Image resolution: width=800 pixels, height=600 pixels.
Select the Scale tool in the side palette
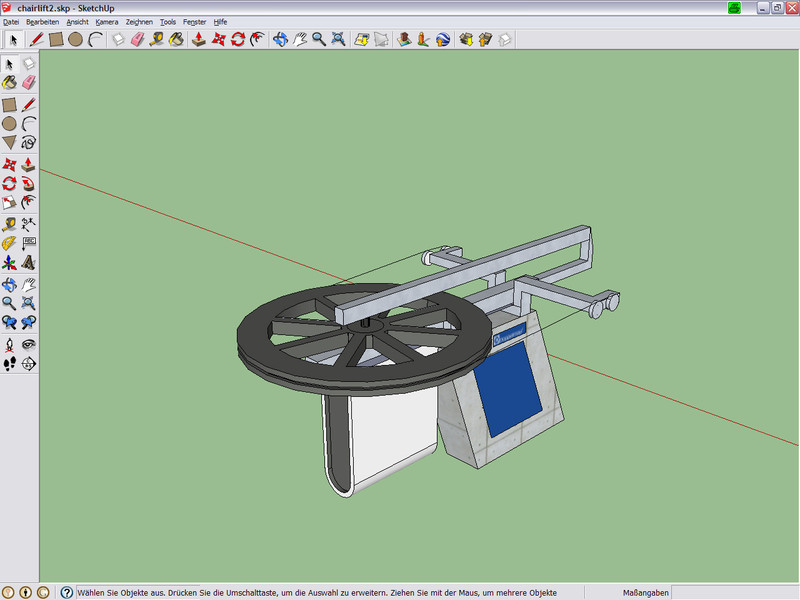pyautogui.click(x=9, y=203)
